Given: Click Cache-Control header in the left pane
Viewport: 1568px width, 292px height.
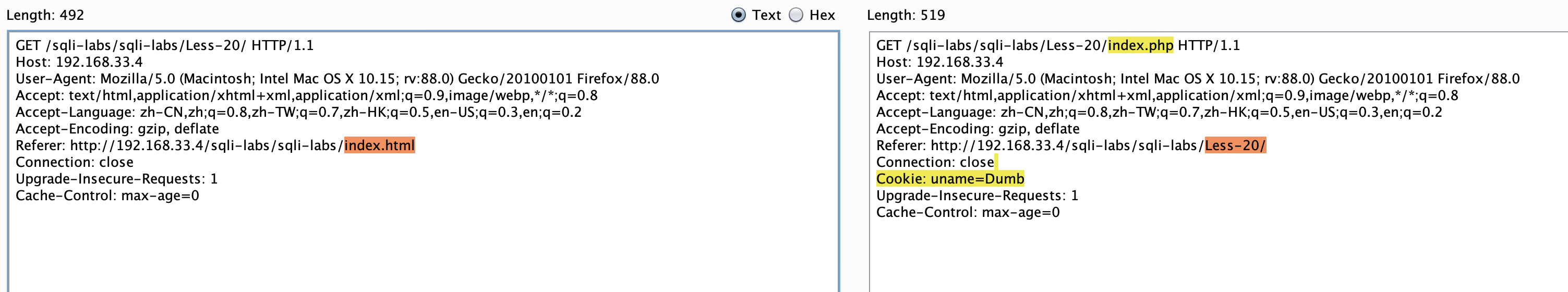Looking at the screenshot, I should (107, 196).
